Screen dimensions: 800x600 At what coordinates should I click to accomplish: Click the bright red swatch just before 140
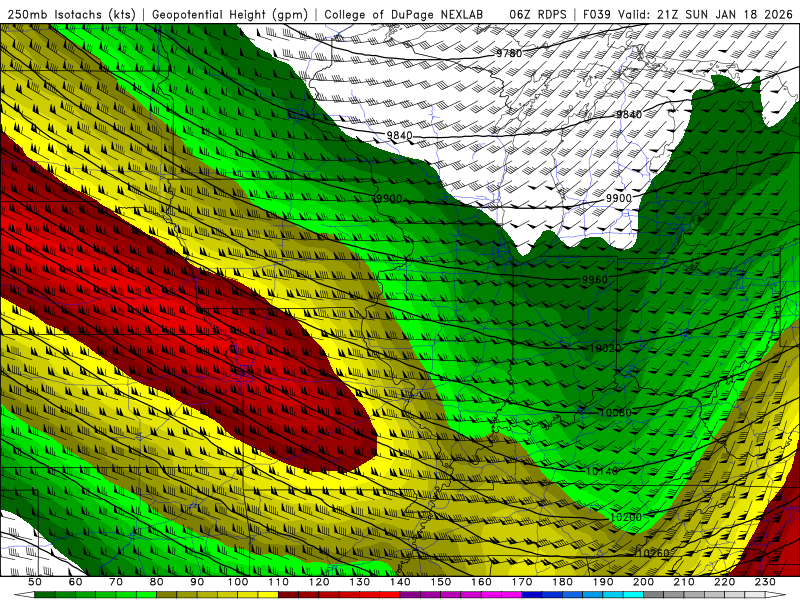tap(390, 595)
